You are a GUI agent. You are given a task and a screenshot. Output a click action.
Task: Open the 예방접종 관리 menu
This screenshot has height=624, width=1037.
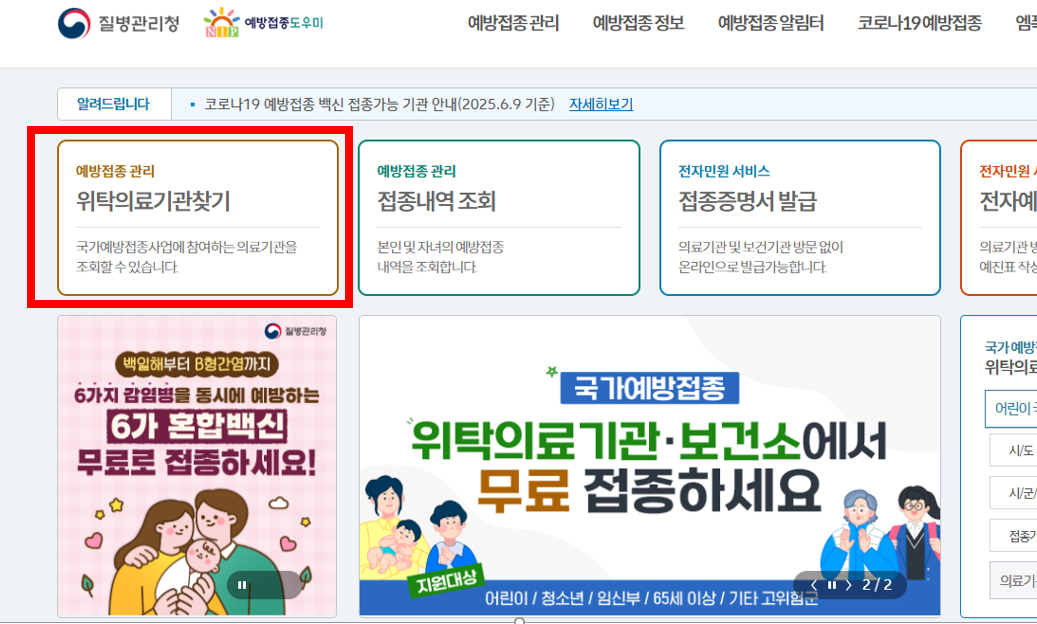513,23
